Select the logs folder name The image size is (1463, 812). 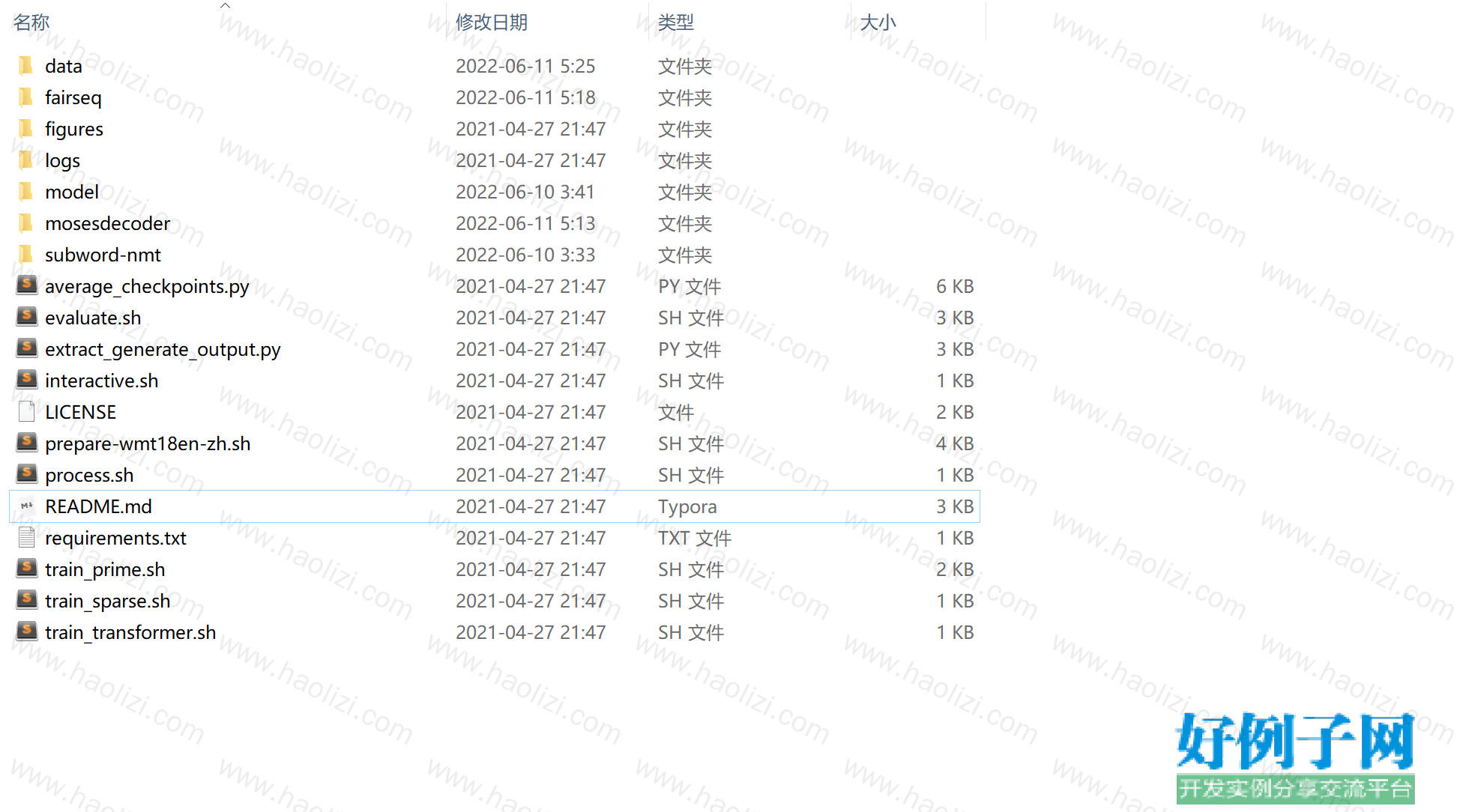[x=62, y=161]
